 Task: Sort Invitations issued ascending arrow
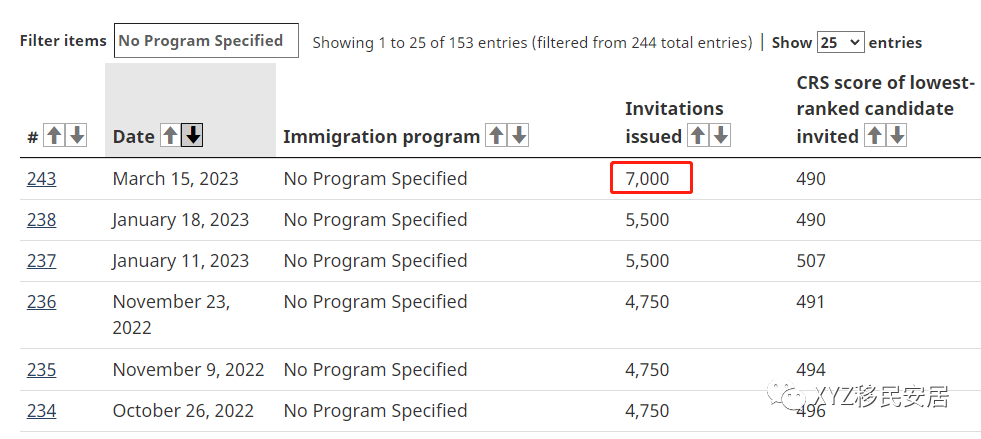coord(698,136)
